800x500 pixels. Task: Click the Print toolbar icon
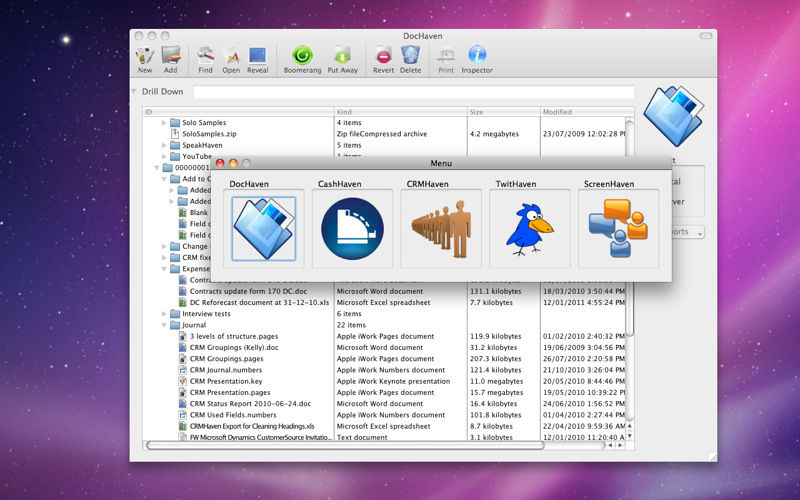point(446,55)
